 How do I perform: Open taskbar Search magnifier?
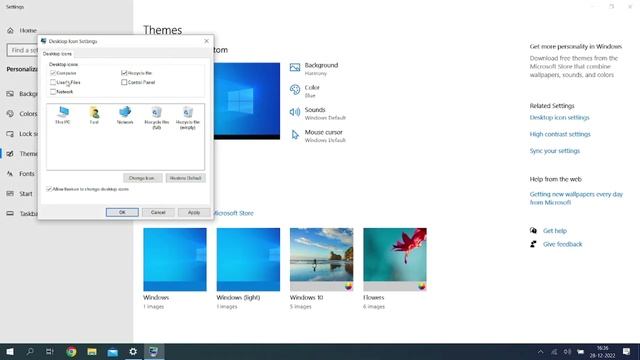(30, 351)
